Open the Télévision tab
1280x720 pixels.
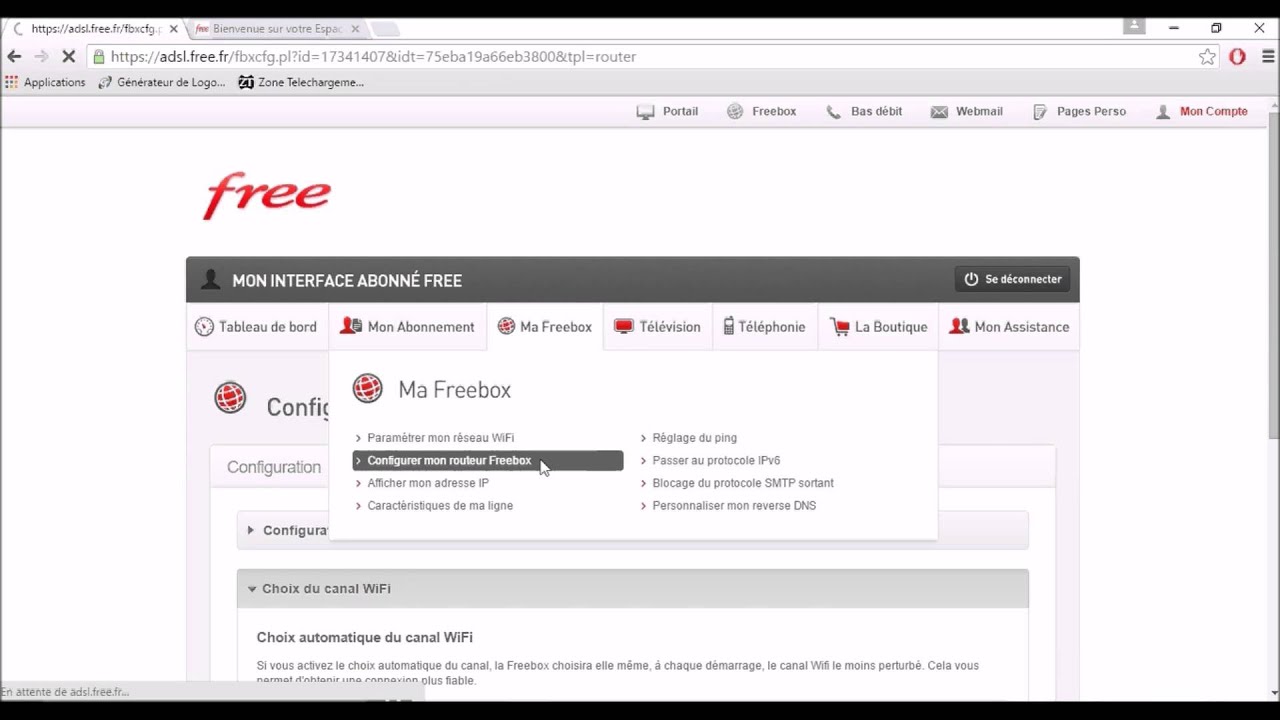point(657,327)
